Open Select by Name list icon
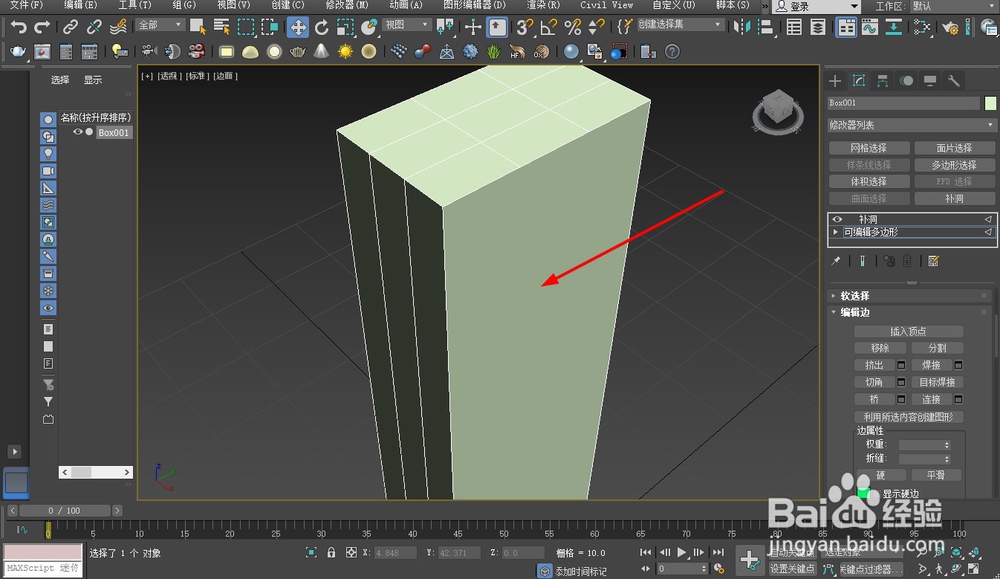 tap(222, 27)
